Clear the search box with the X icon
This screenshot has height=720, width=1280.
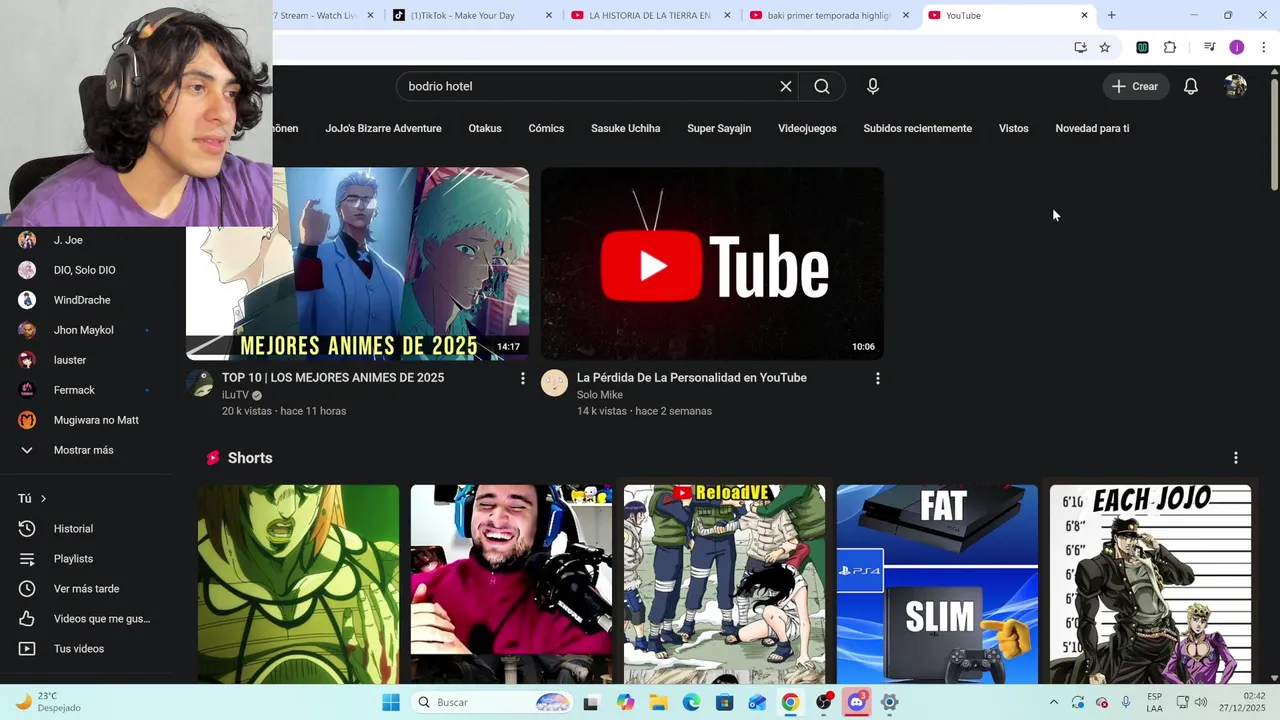(x=786, y=86)
